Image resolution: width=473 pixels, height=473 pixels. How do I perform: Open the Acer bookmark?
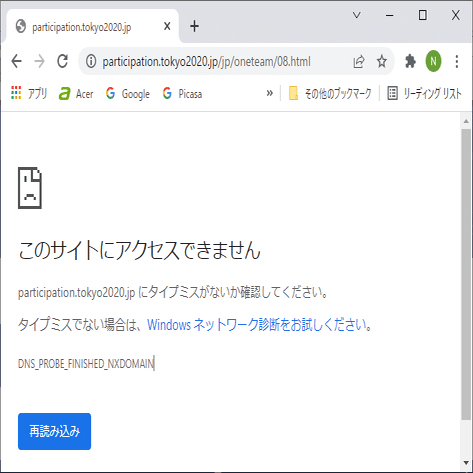[x=76, y=94]
